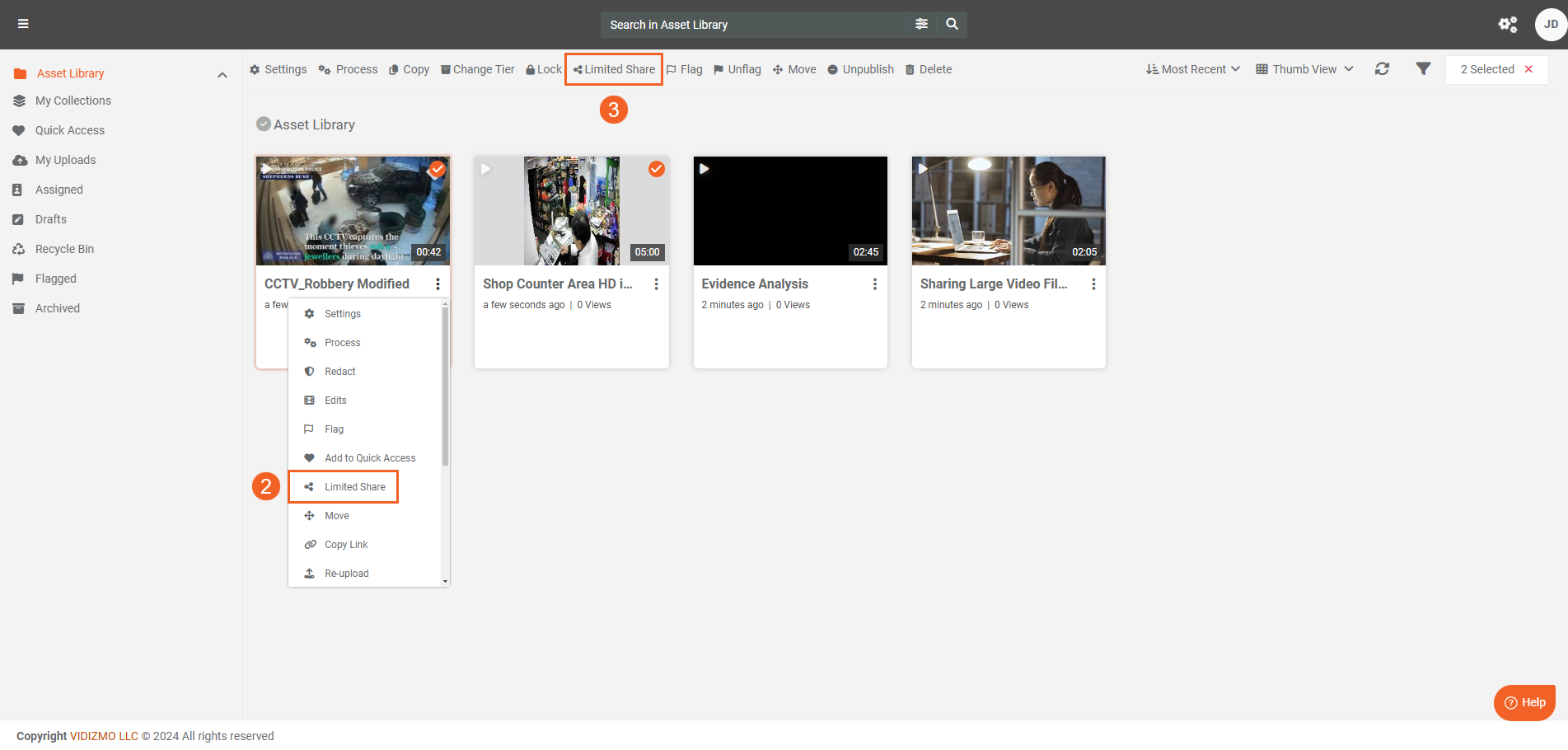Click Limited Share in the top toolbar
The width and height of the screenshot is (1568, 750).
(614, 69)
